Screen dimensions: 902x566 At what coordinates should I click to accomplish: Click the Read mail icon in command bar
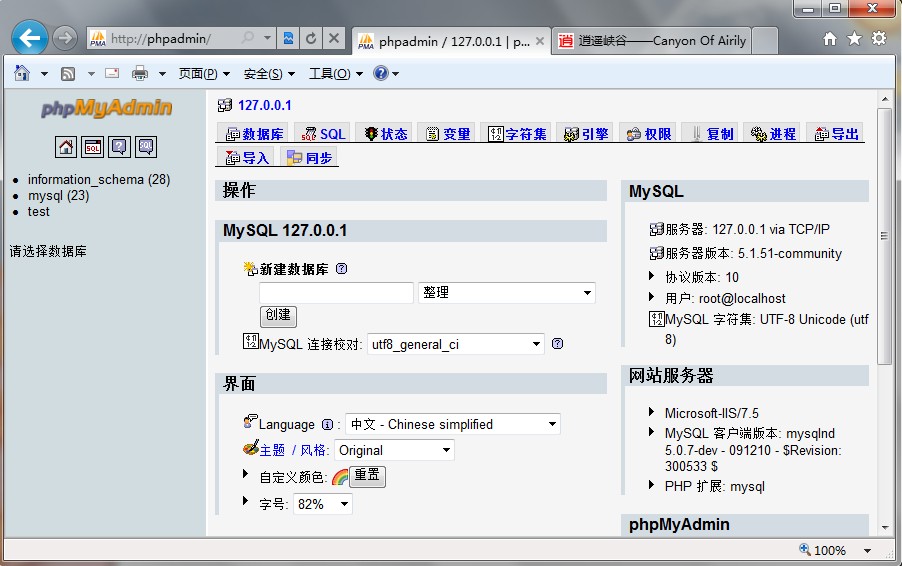click(x=112, y=73)
